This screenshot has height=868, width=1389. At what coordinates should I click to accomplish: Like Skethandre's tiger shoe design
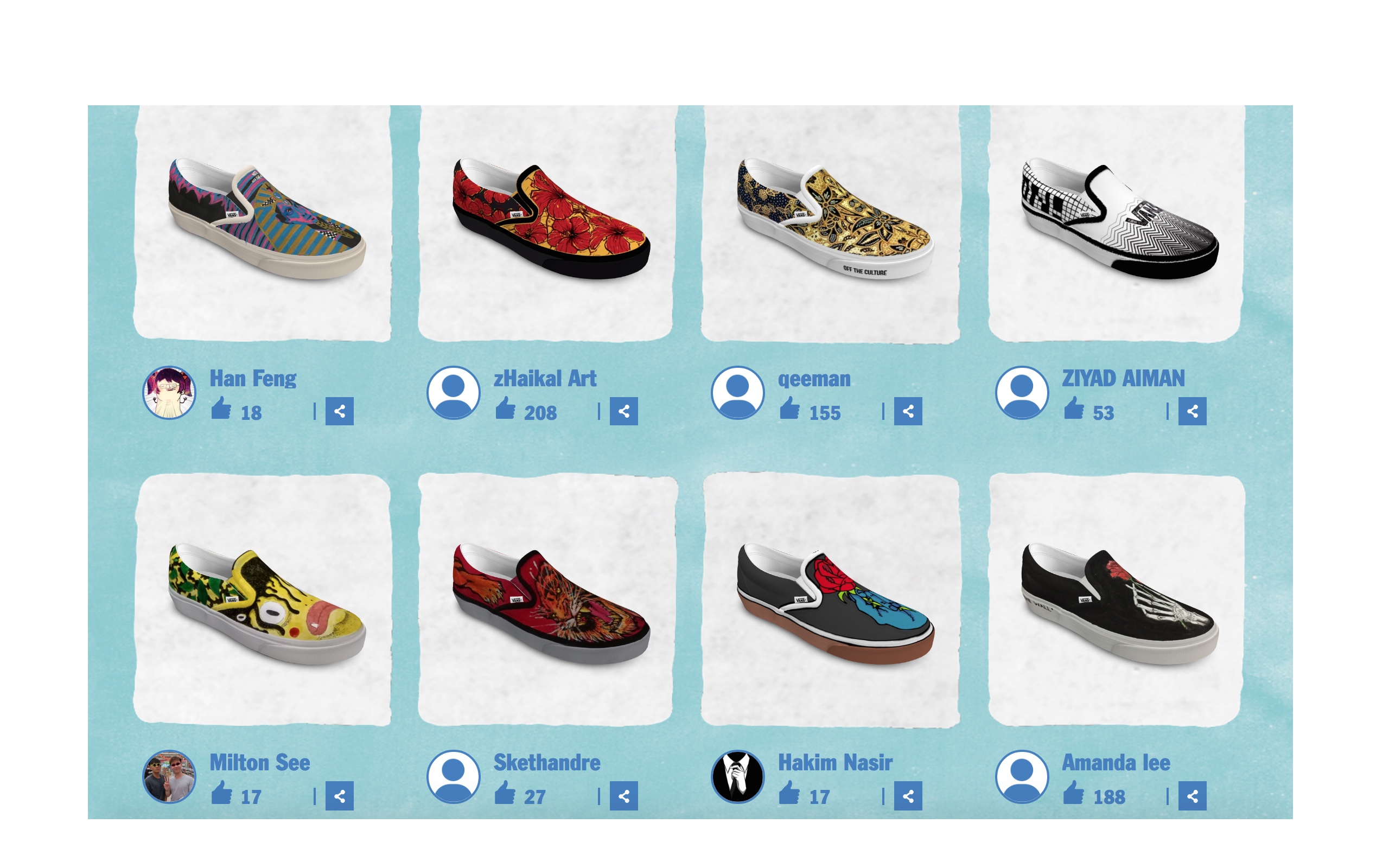505,792
